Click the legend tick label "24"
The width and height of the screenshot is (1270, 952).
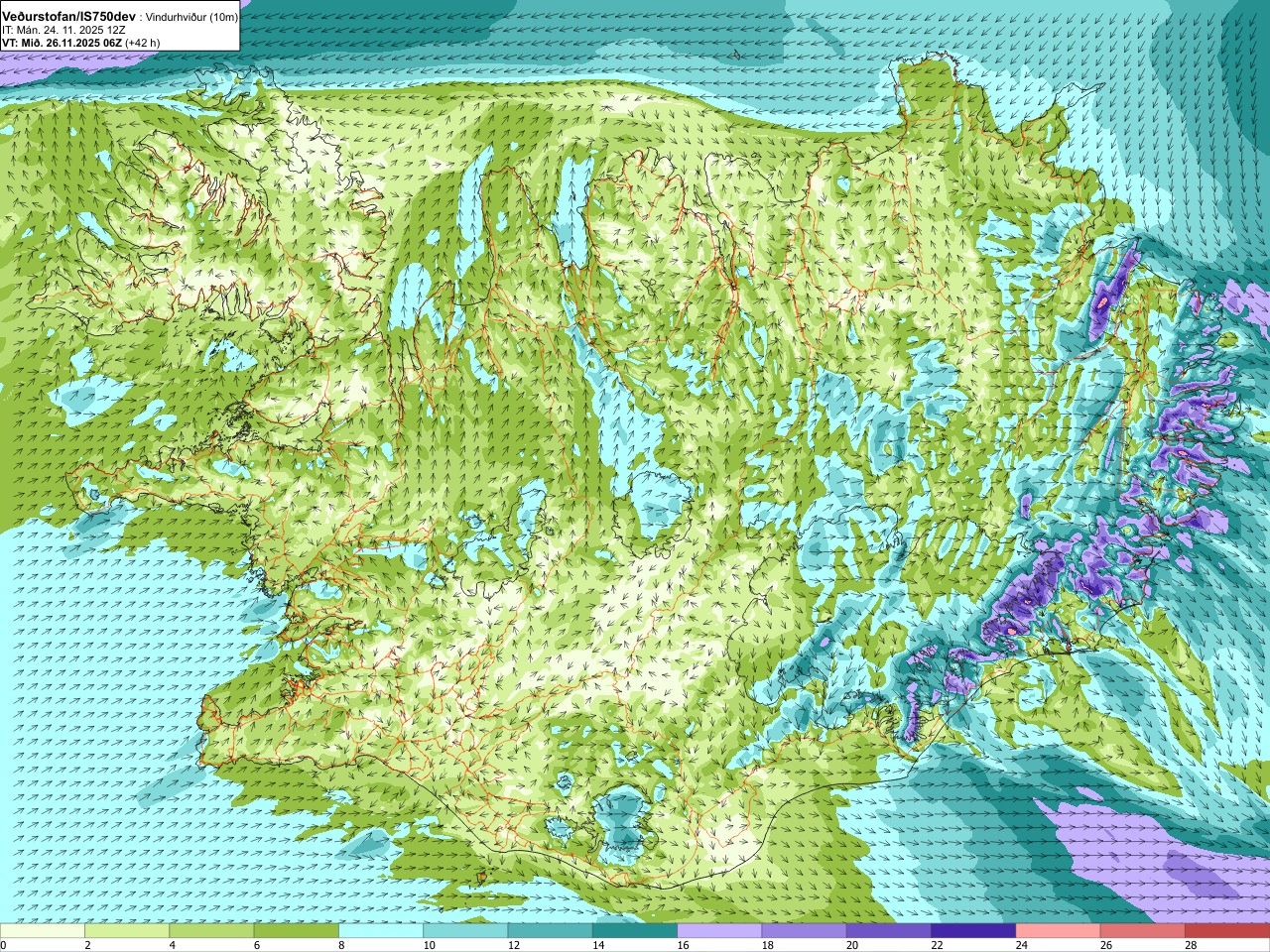point(1022,945)
